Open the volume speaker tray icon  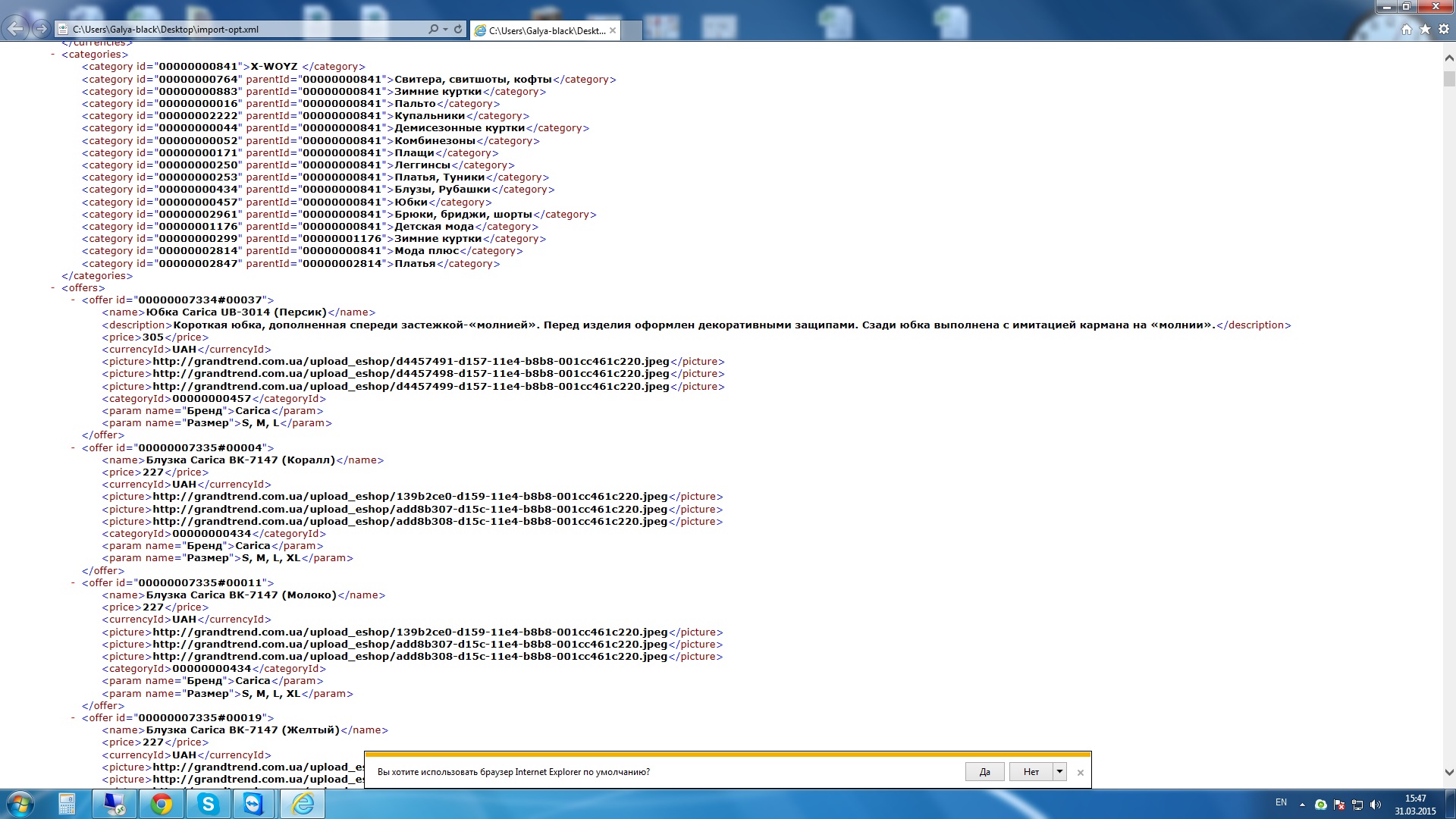tap(1376, 805)
